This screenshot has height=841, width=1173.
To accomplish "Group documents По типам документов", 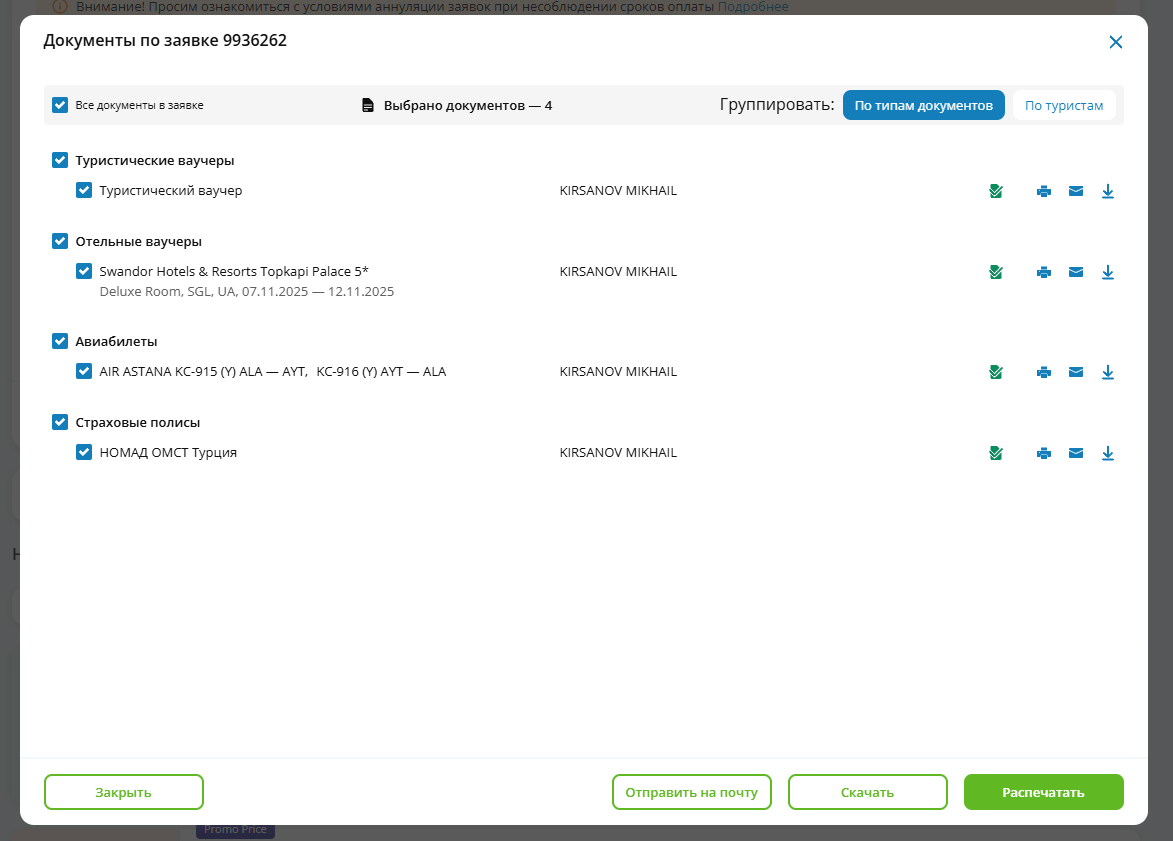I will coord(923,105).
